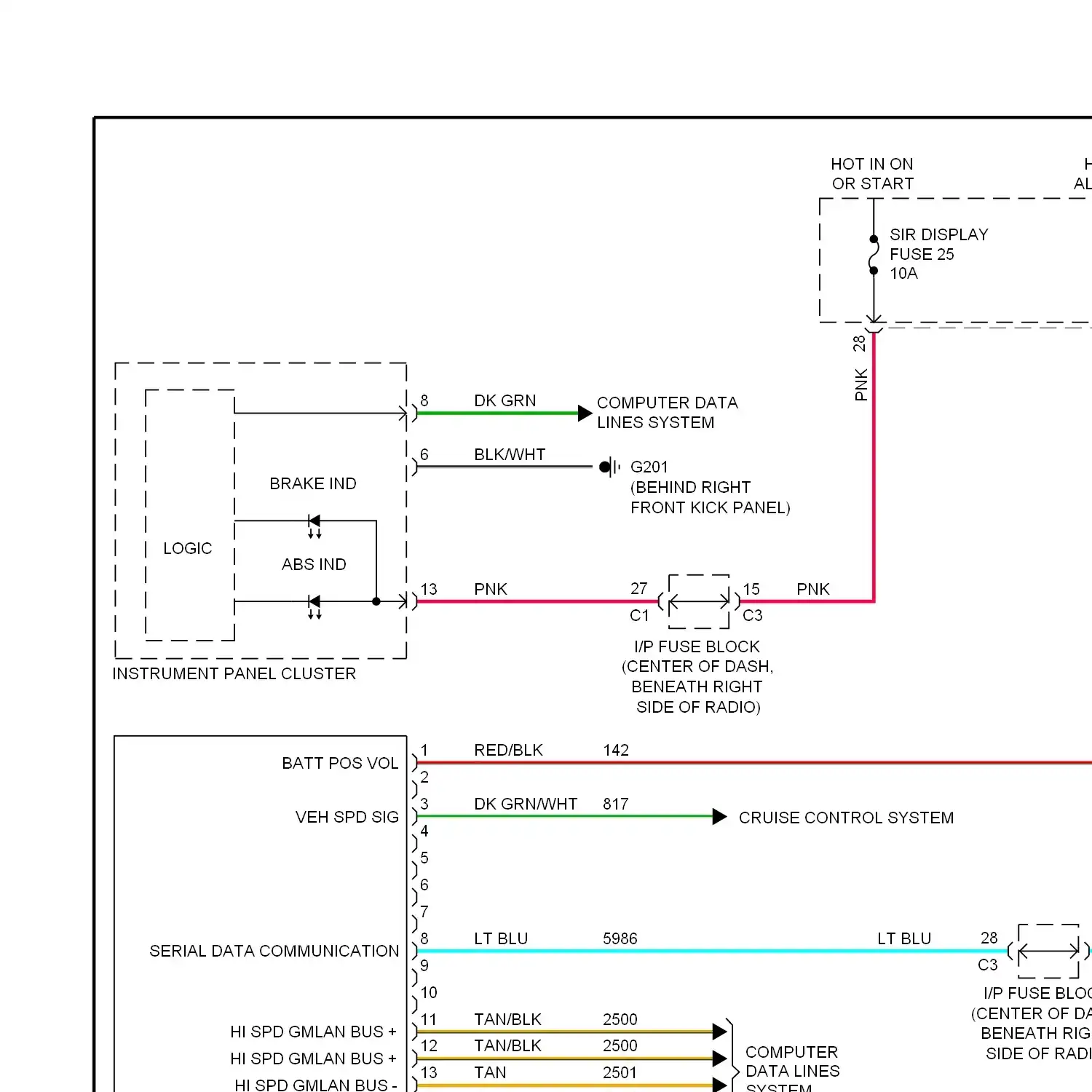Select circuit number "5986"
The image size is (1092, 1092).
click(x=620, y=939)
